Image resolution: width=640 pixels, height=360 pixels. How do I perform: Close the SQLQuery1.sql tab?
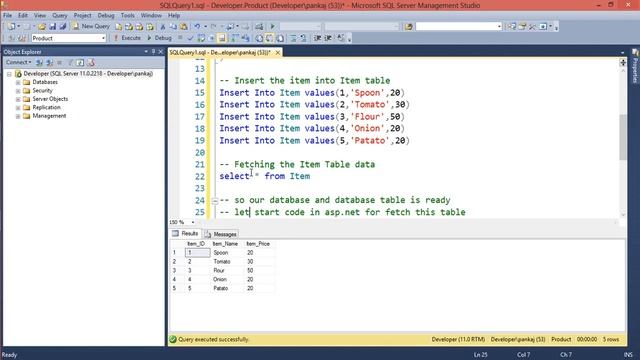(x=278, y=53)
